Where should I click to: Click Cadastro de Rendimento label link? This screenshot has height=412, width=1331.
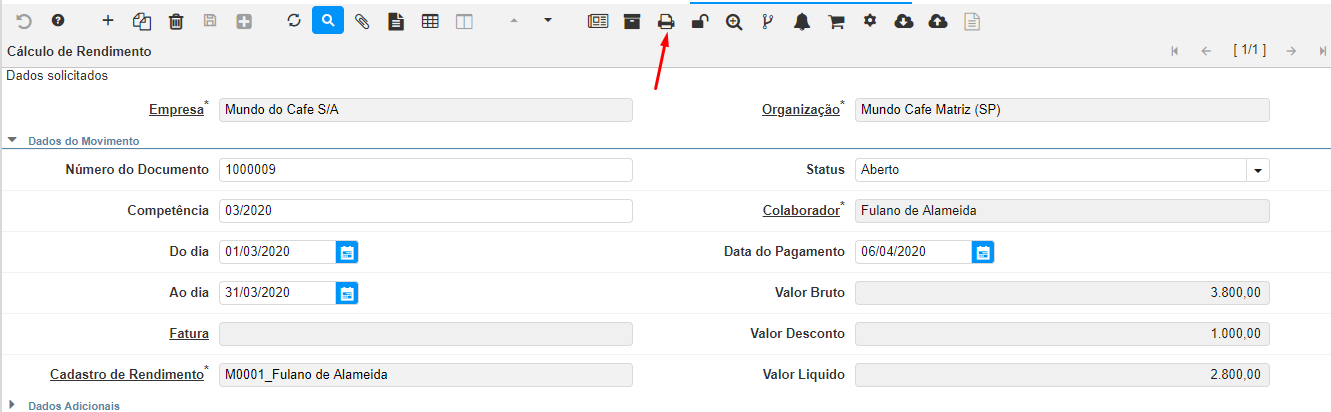(127, 375)
